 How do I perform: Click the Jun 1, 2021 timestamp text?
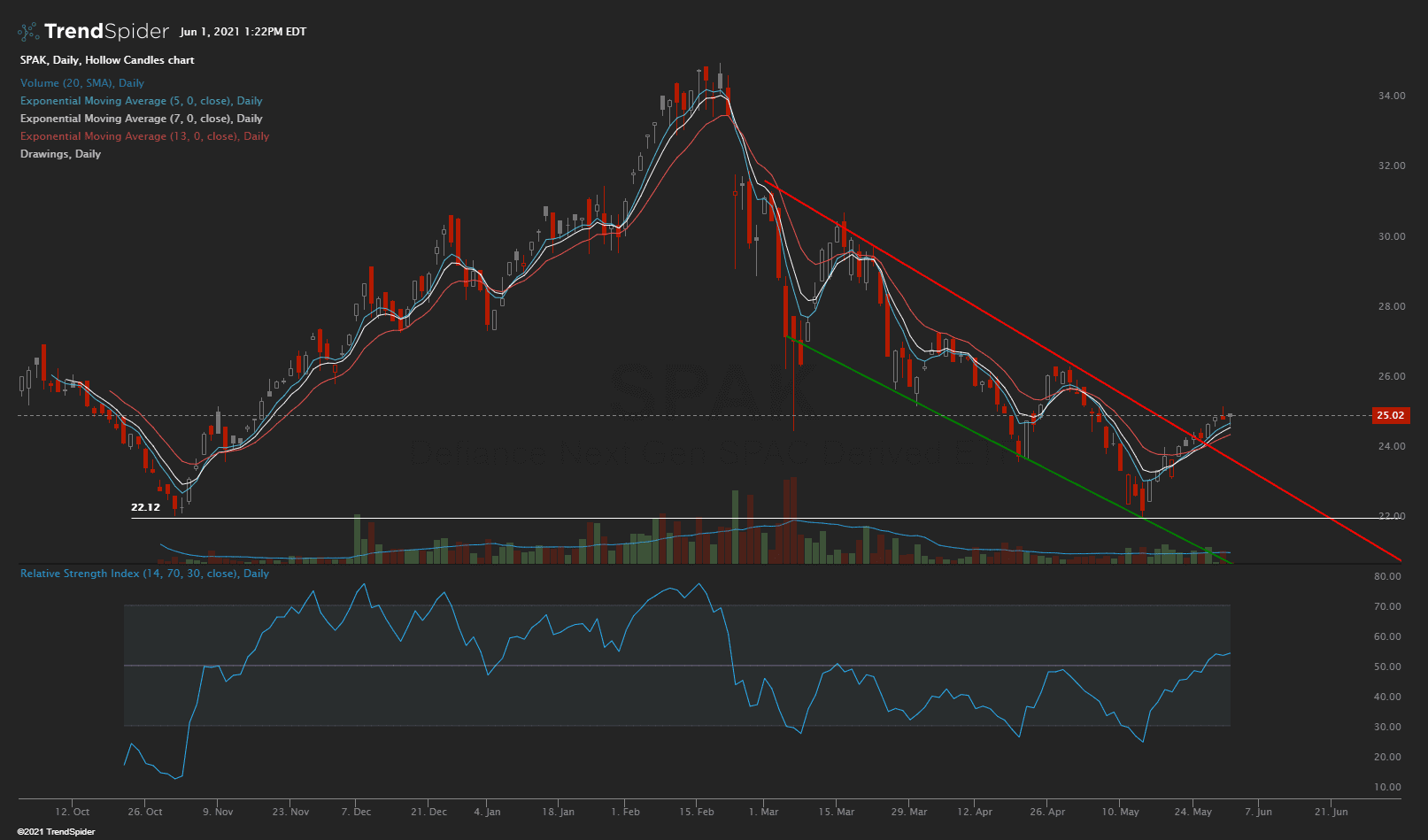(x=243, y=32)
